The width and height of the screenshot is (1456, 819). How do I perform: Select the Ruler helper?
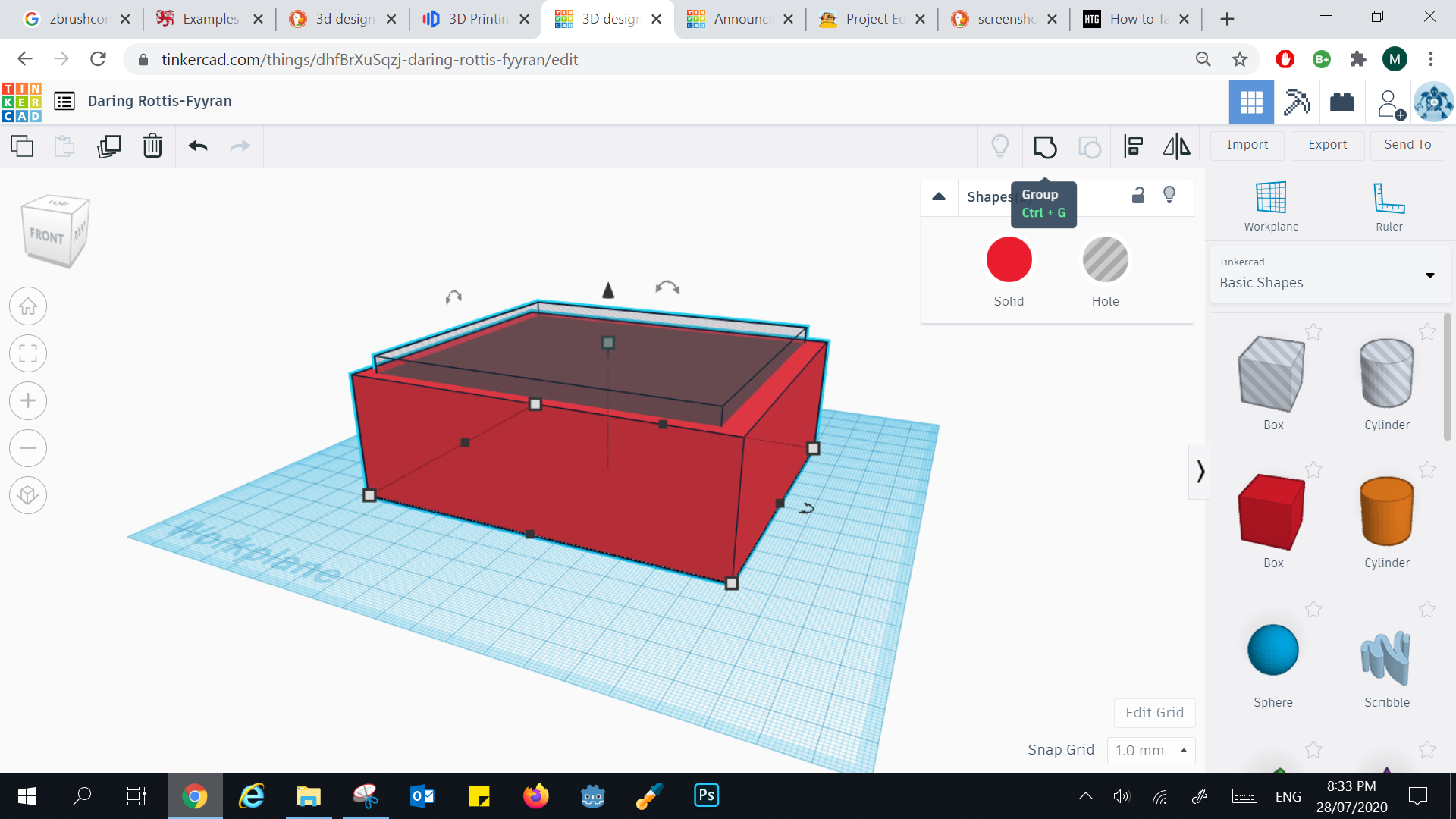coord(1388,205)
